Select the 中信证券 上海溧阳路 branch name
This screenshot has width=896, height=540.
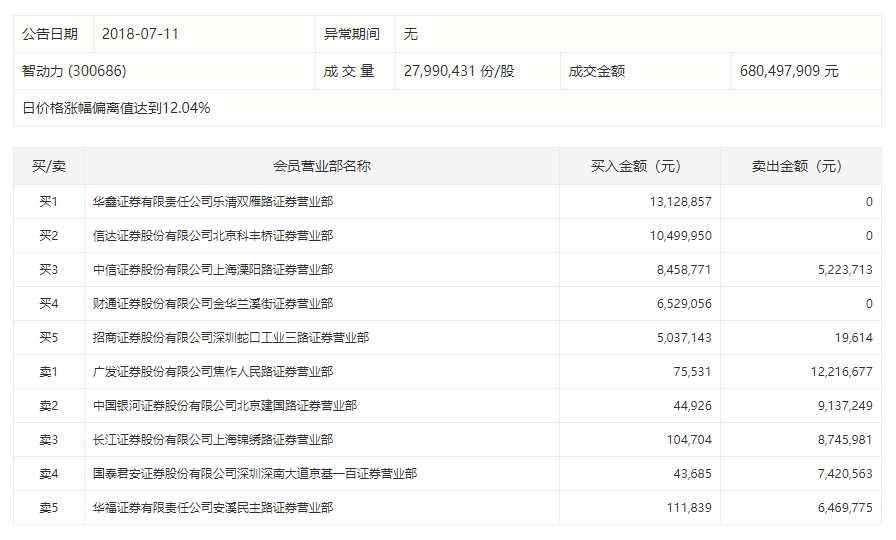pos(212,269)
